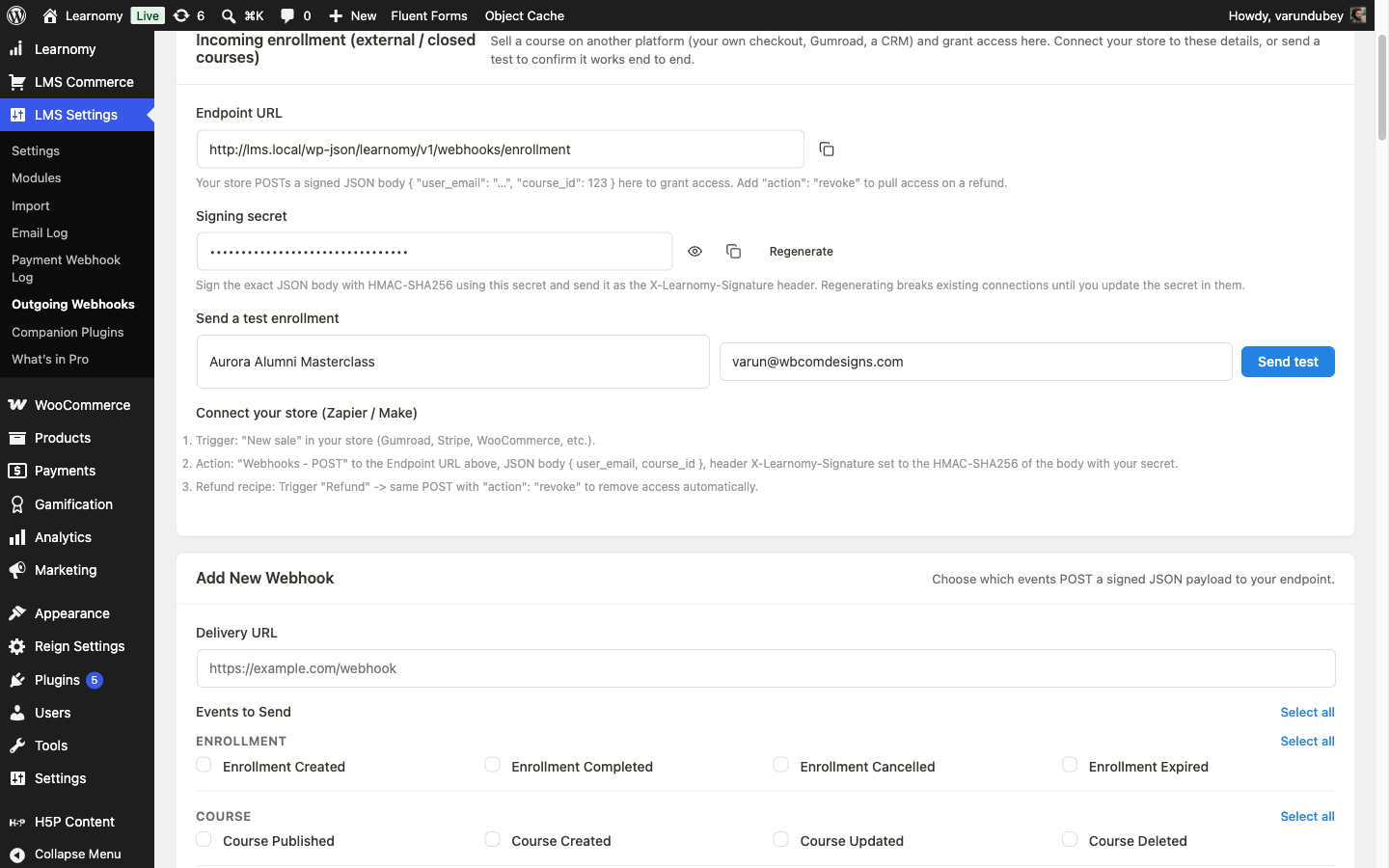
Task: Click the Delivery URL input field
Action: click(766, 668)
